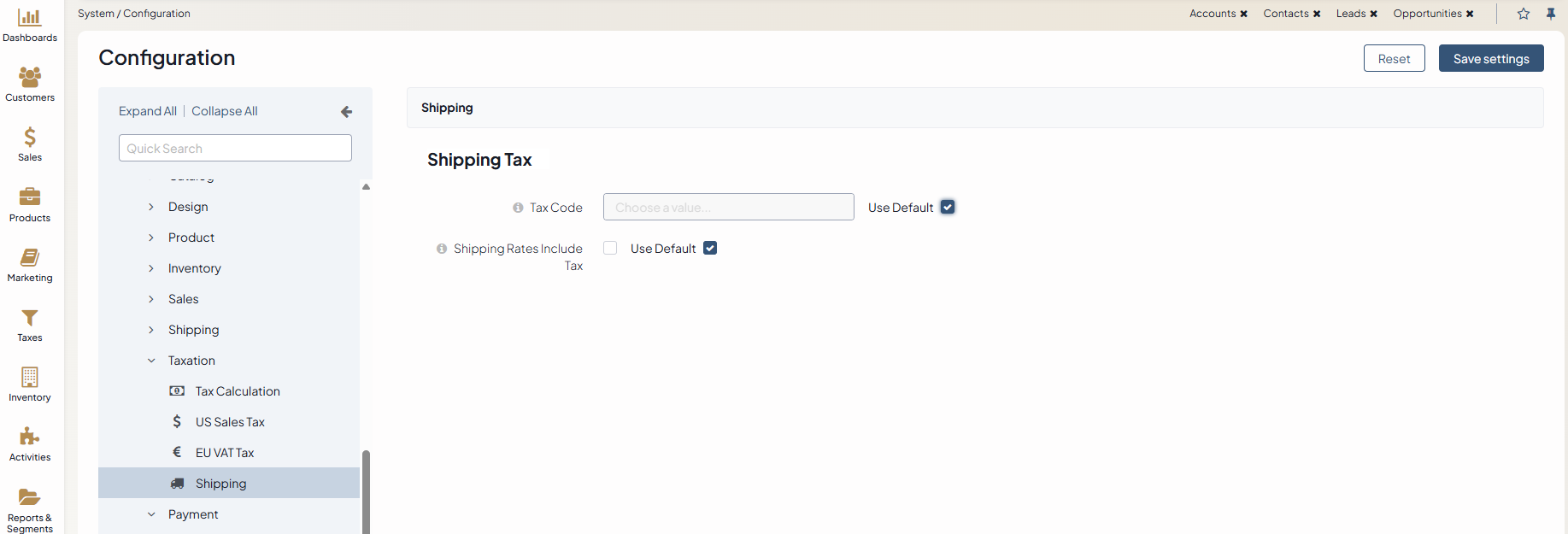This screenshot has height=534, width=1568.
Task: Close the Contacts pinned tab
Action: (x=1317, y=14)
